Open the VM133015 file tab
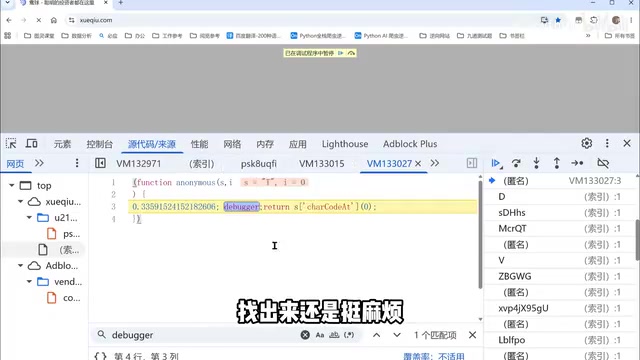The height and width of the screenshot is (360, 640). coord(322,164)
